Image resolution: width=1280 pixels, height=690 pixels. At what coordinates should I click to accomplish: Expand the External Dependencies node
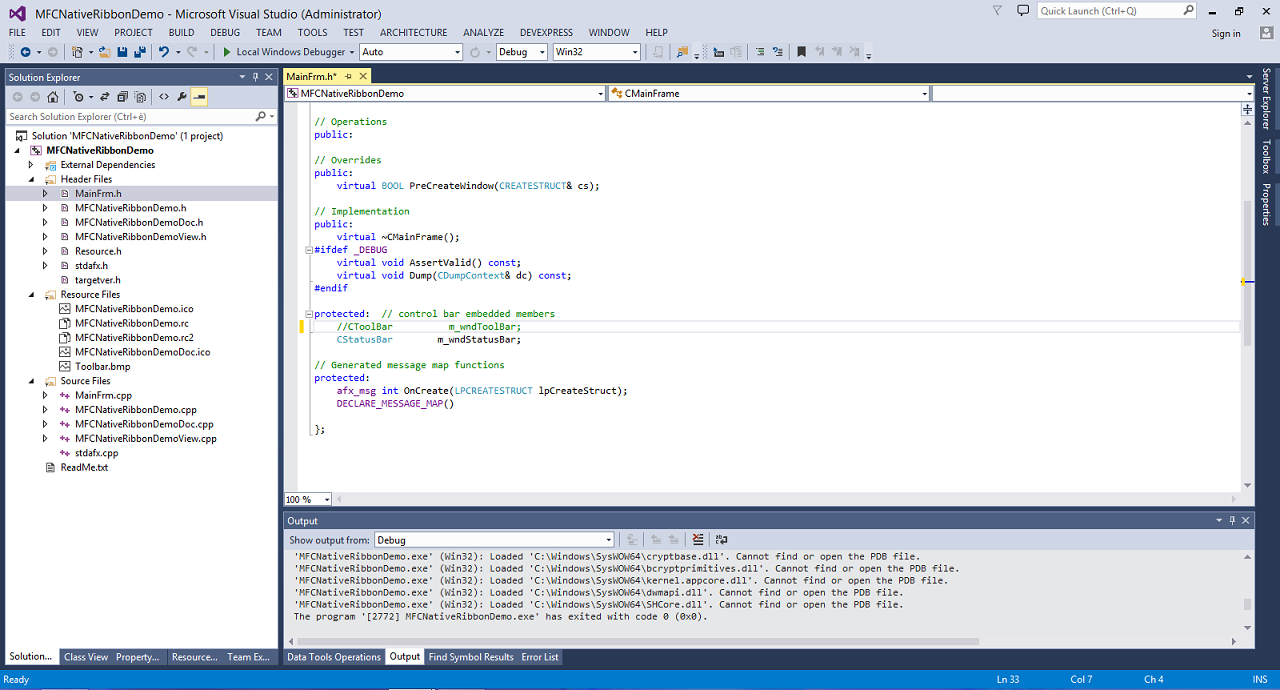pyautogui.click(x=31, y=165)
